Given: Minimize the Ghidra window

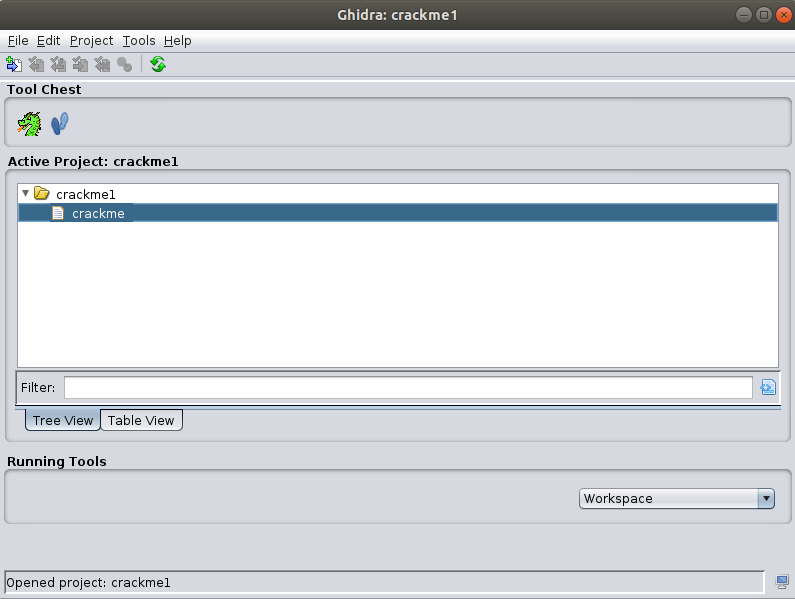Looking at the screenshot, I should coord(744,15).
